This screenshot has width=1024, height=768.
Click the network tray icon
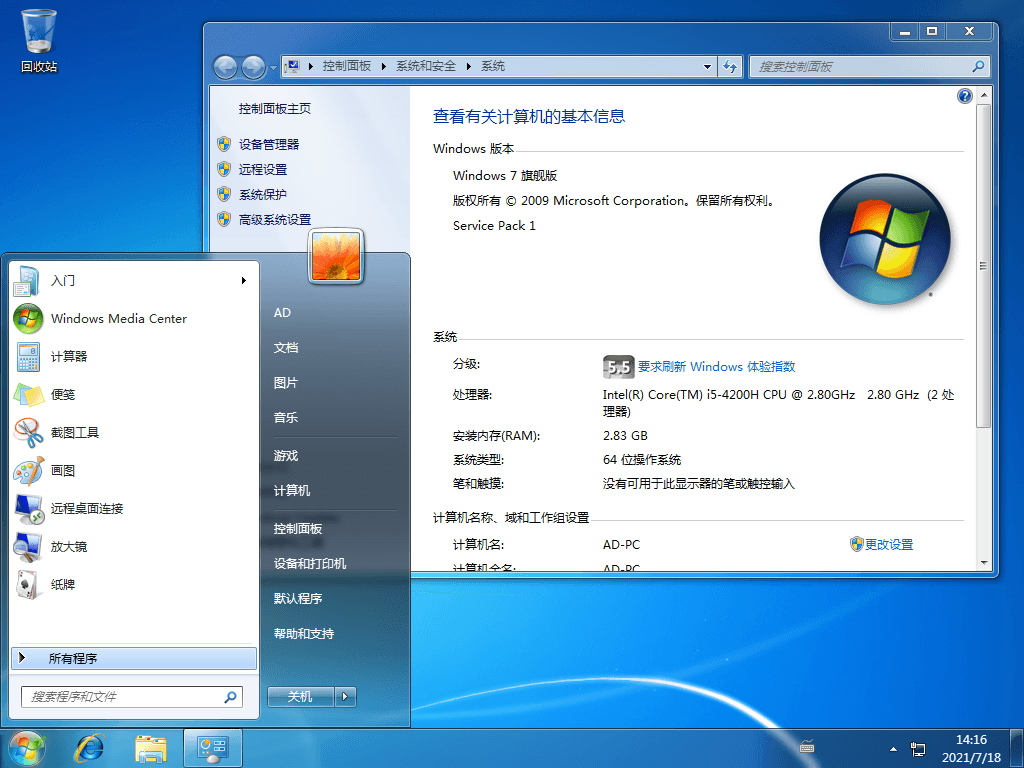[x=918, y=749]
